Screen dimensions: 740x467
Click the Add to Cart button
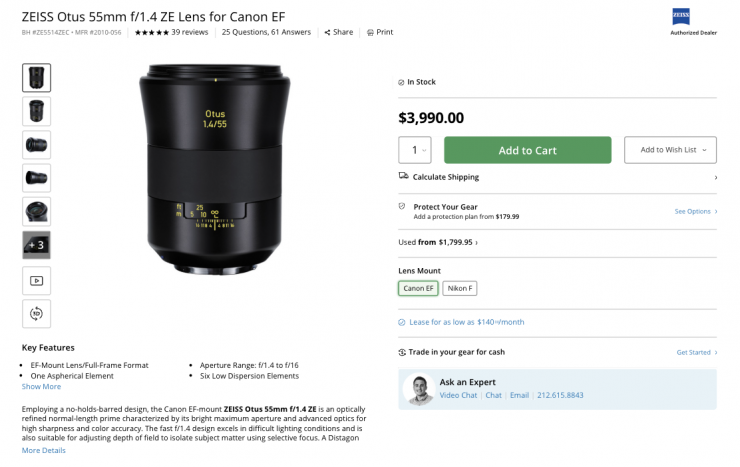click(x=527, y=150)
